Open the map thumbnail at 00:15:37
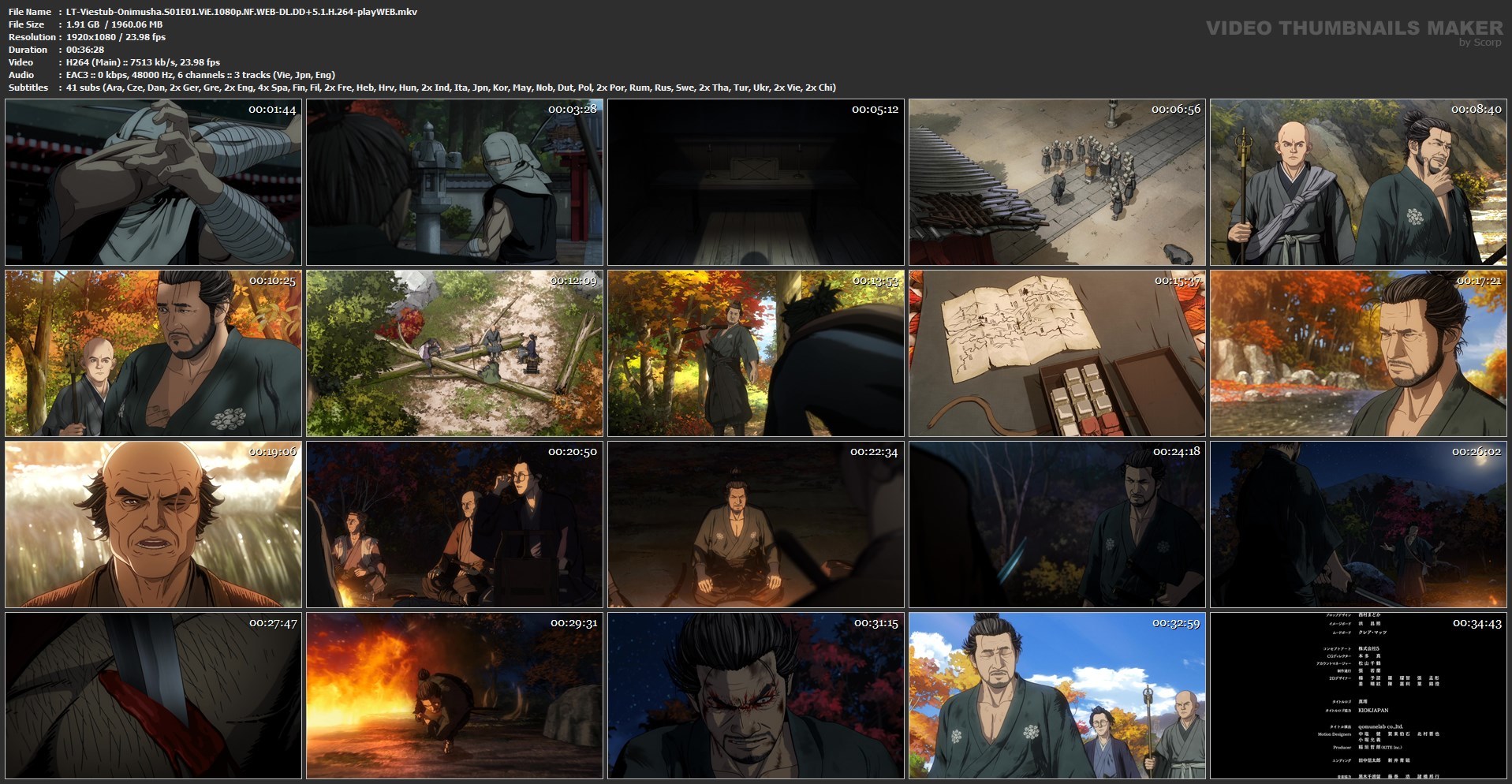The image size is (1512, 784). point(1057,353)
